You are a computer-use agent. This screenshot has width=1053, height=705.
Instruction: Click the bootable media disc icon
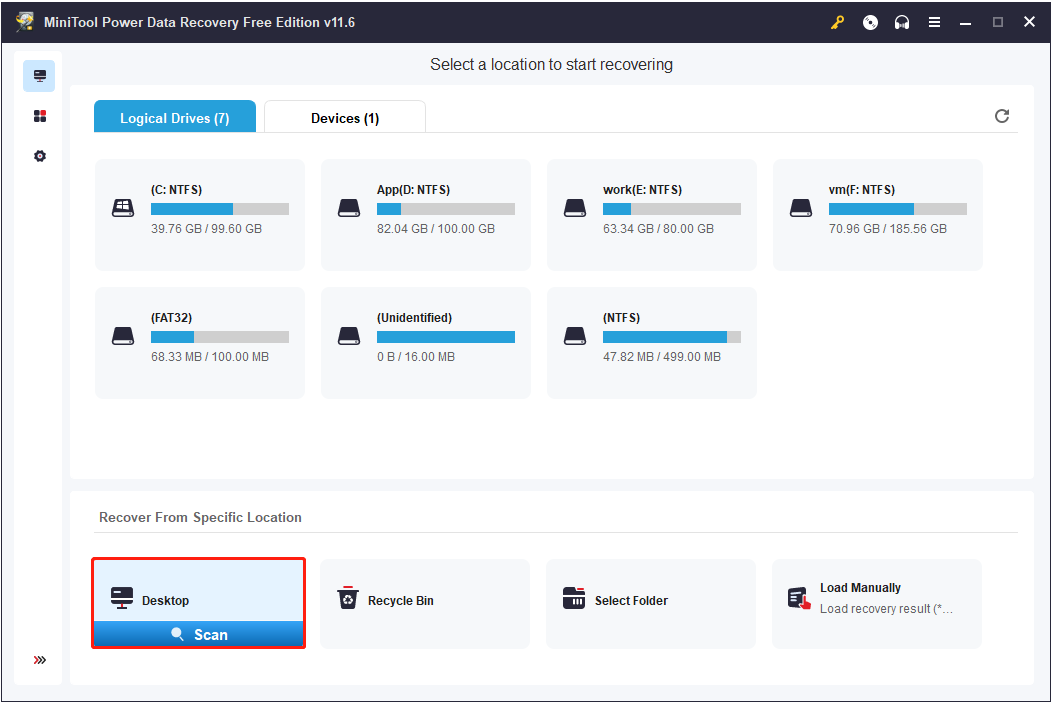click(x=869, y=21)
